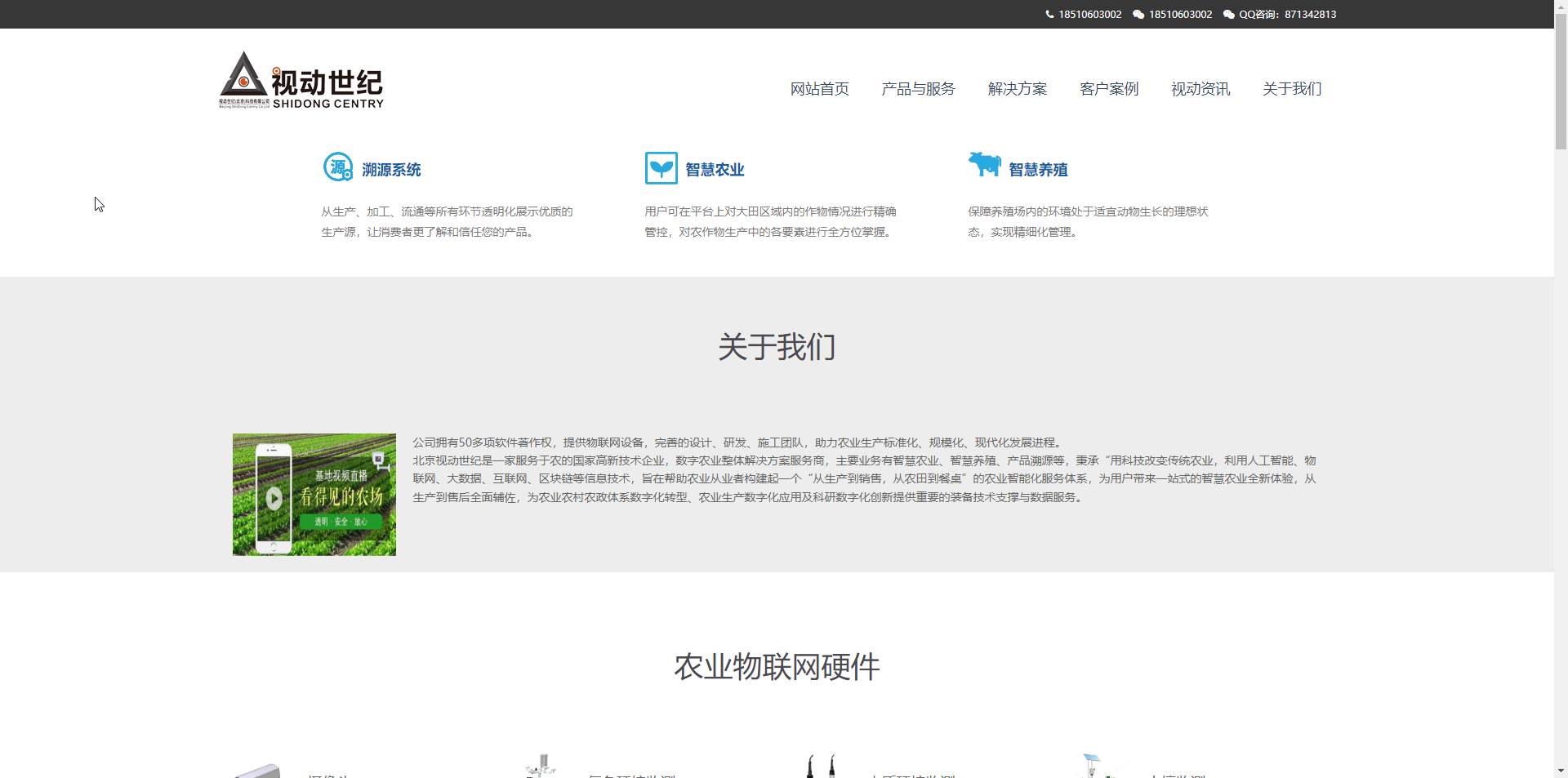Viewport: 1568px width, 778px height.
Task: Click the 智慧养殖 cow icon
Action: 984,164
